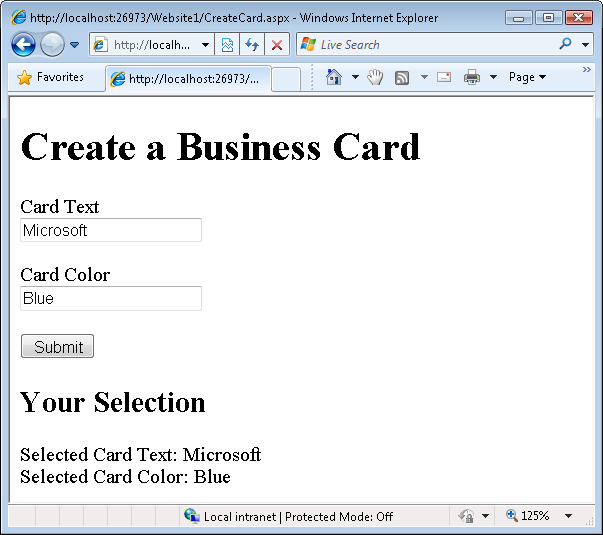
Task: Click the Refresh page icon
Action: pyautogui.click(x=251, y=45)
